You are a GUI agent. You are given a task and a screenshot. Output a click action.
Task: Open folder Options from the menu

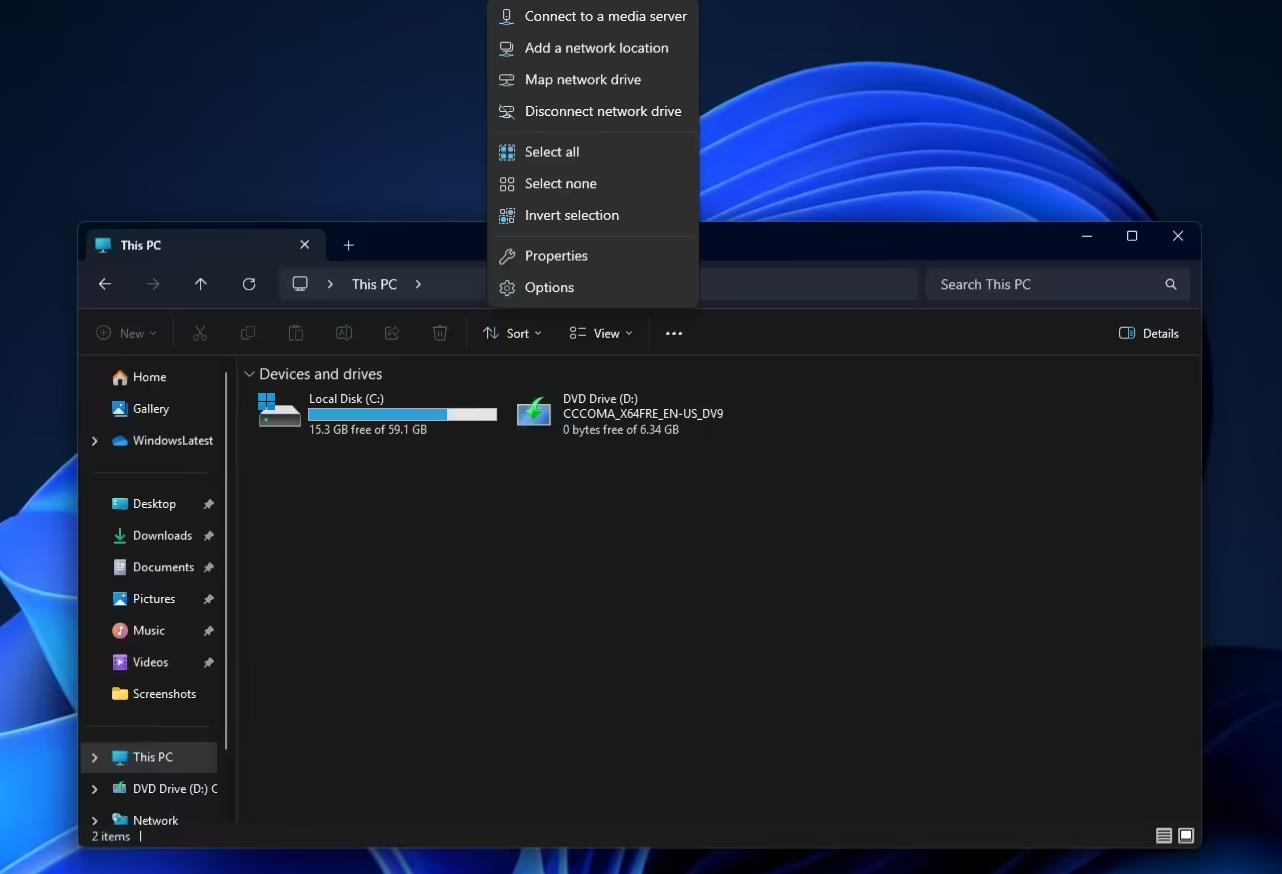pyautogui.click(x=593, y=287)
